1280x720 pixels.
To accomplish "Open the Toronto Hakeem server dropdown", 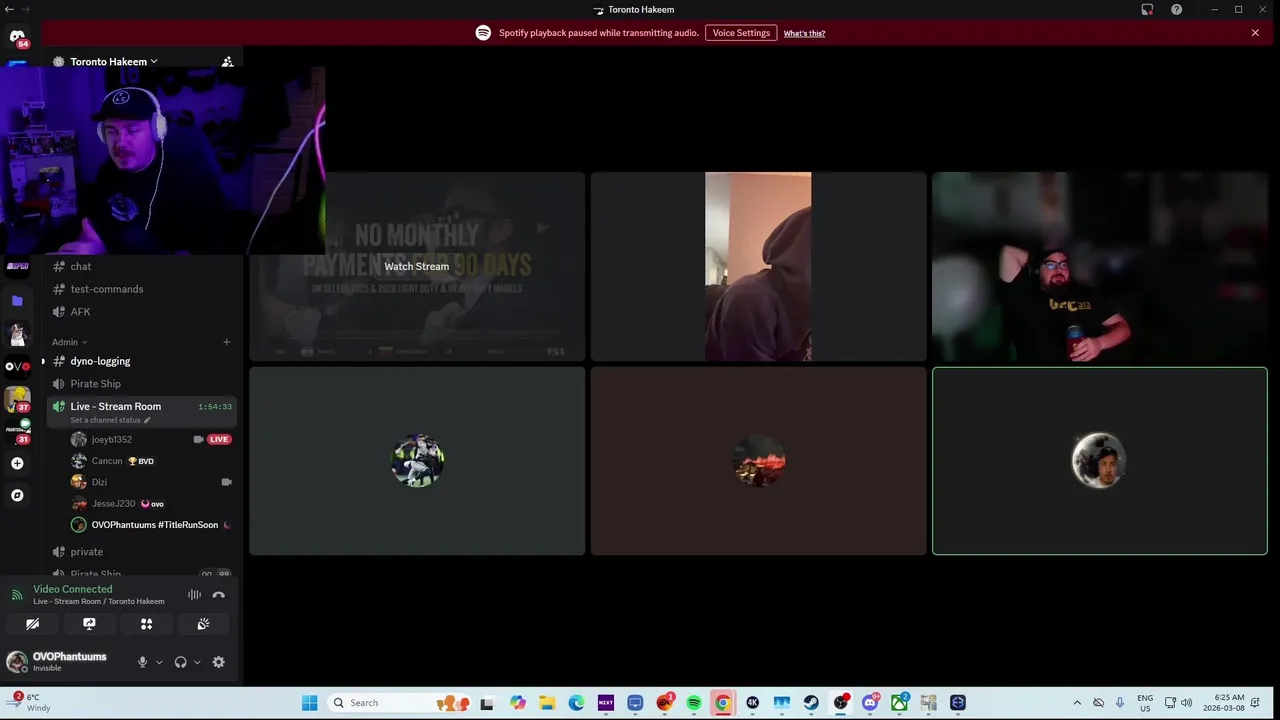I will (x=113, y=62).
